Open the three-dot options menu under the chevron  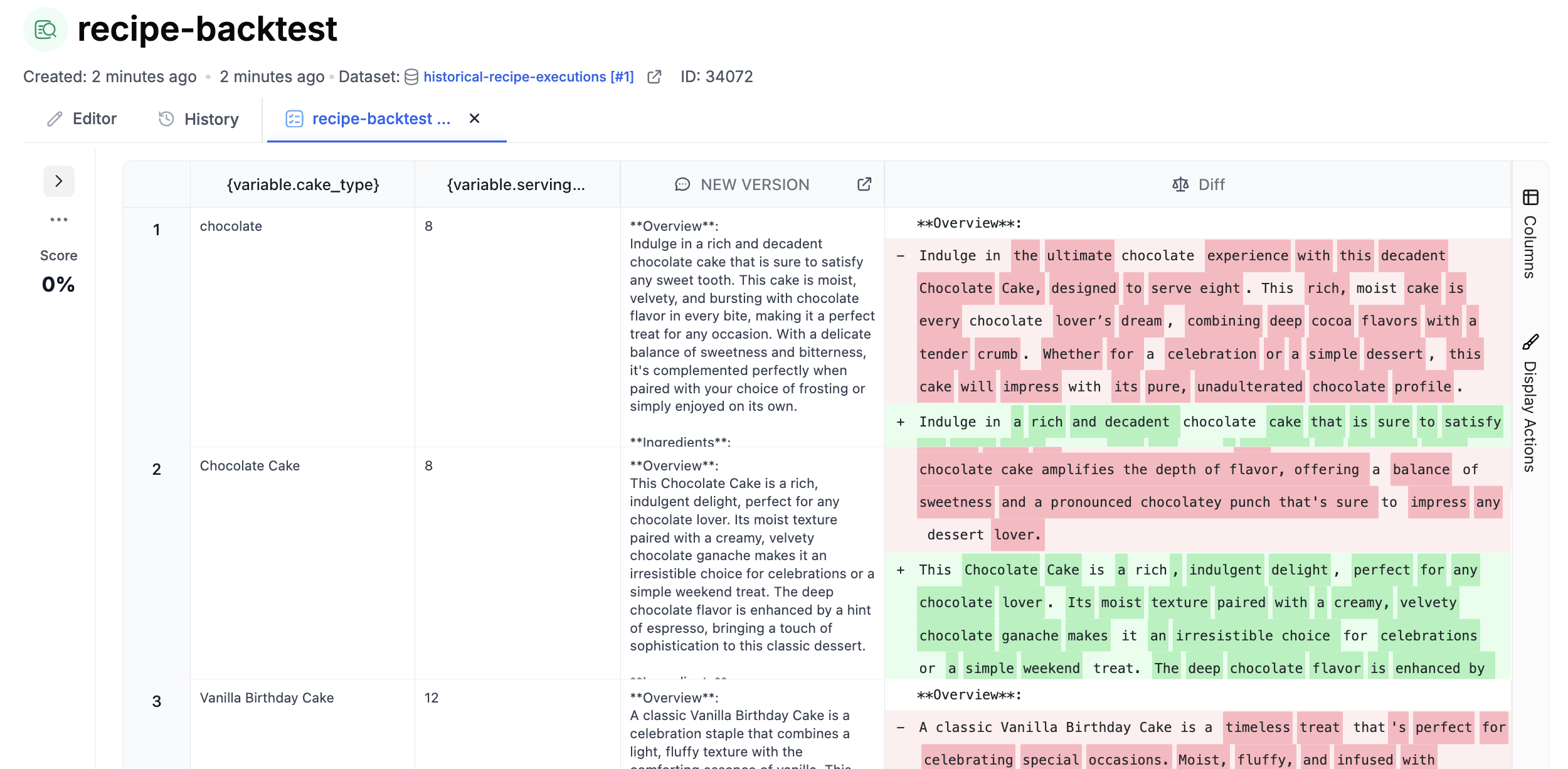coord(59,220)
